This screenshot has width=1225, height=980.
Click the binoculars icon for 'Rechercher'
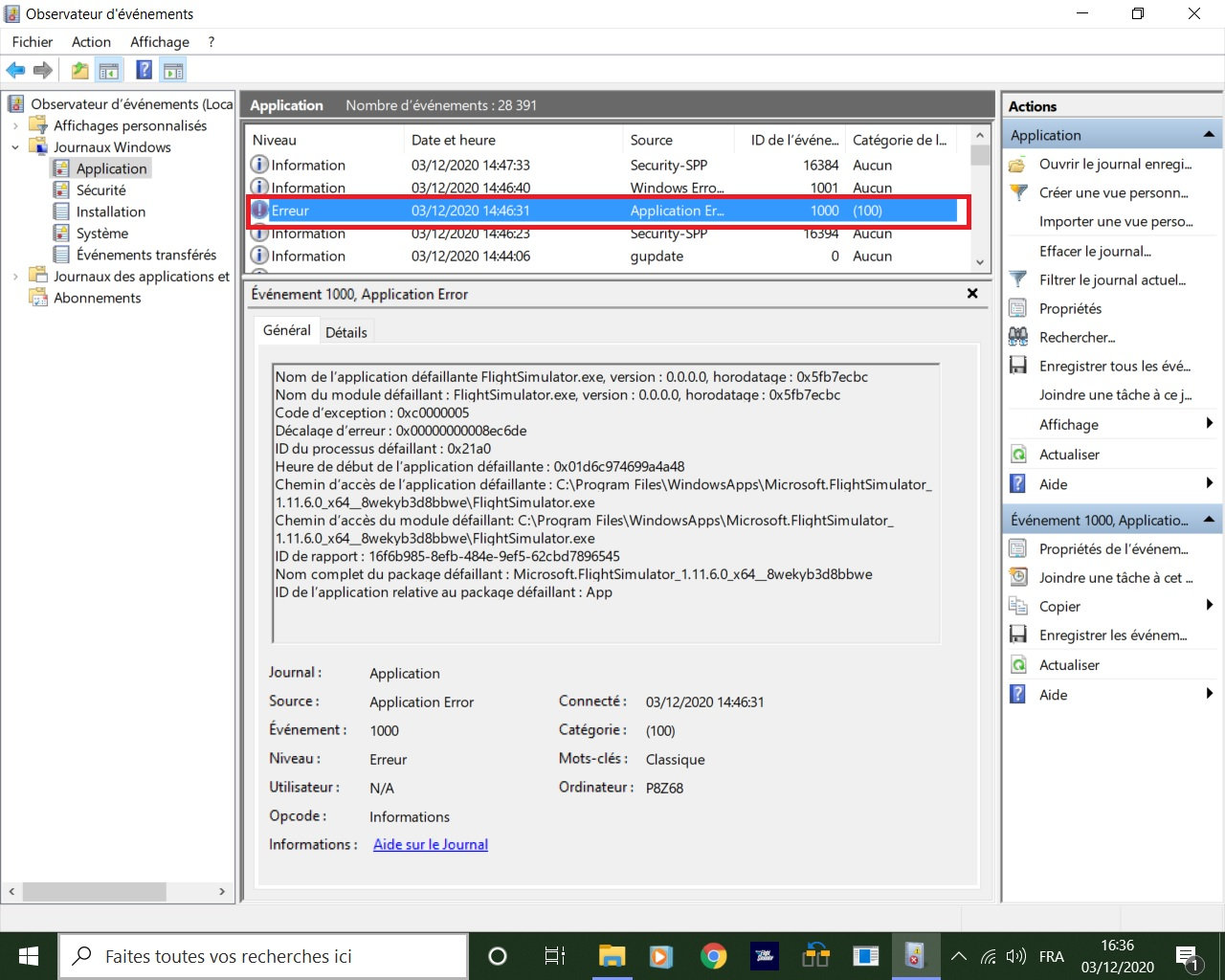pyautogui.click(x=1018, y=337)
